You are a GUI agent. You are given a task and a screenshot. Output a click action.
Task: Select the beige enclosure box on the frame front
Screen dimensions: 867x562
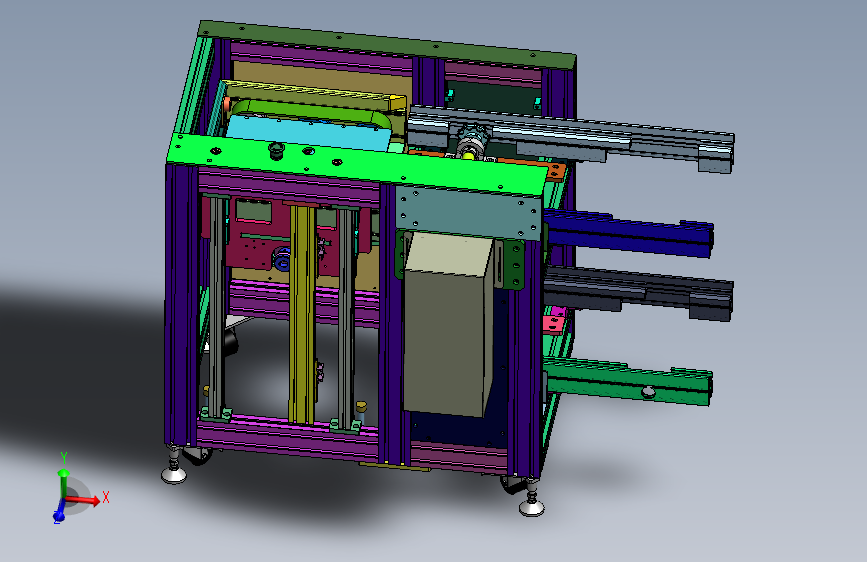tap(448, 324)
